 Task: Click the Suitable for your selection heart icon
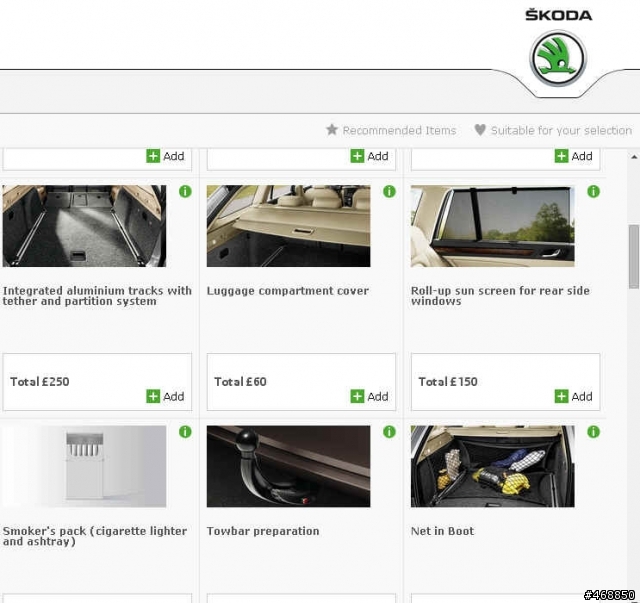coord(480,130)
